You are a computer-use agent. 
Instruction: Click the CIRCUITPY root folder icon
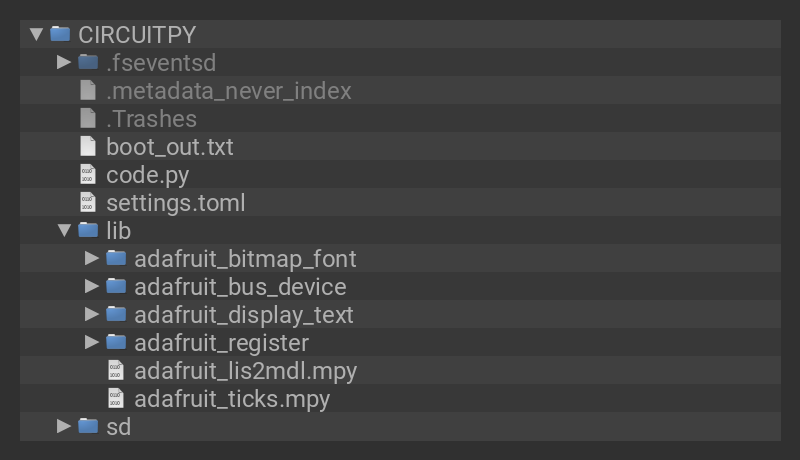(x=60, y=34)
